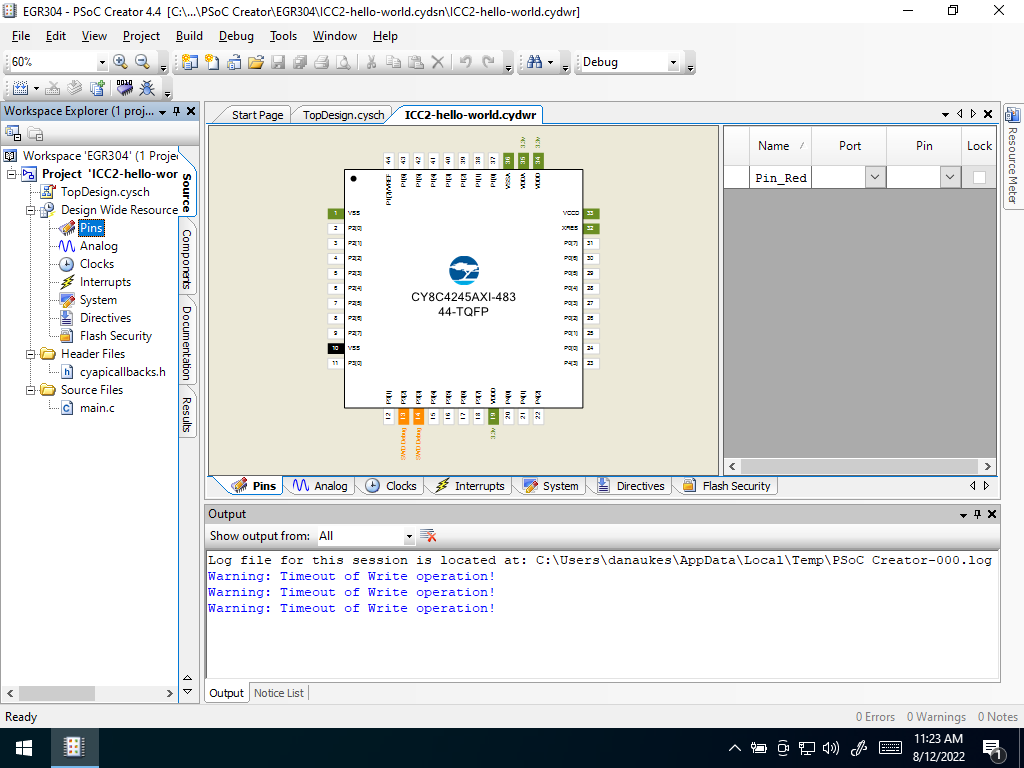Click the Undo arrow icon
Image resolution: width=1024 pixels, height=768 pixels.
point(465,62)
